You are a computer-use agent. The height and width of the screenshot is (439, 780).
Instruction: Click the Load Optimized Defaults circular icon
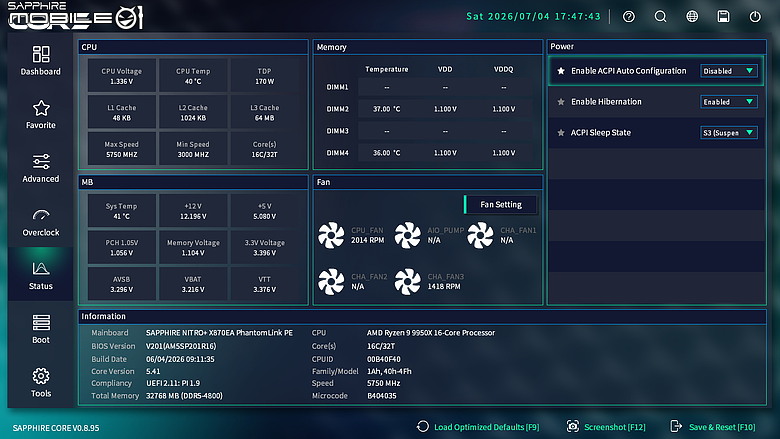[x=423, y=427]
